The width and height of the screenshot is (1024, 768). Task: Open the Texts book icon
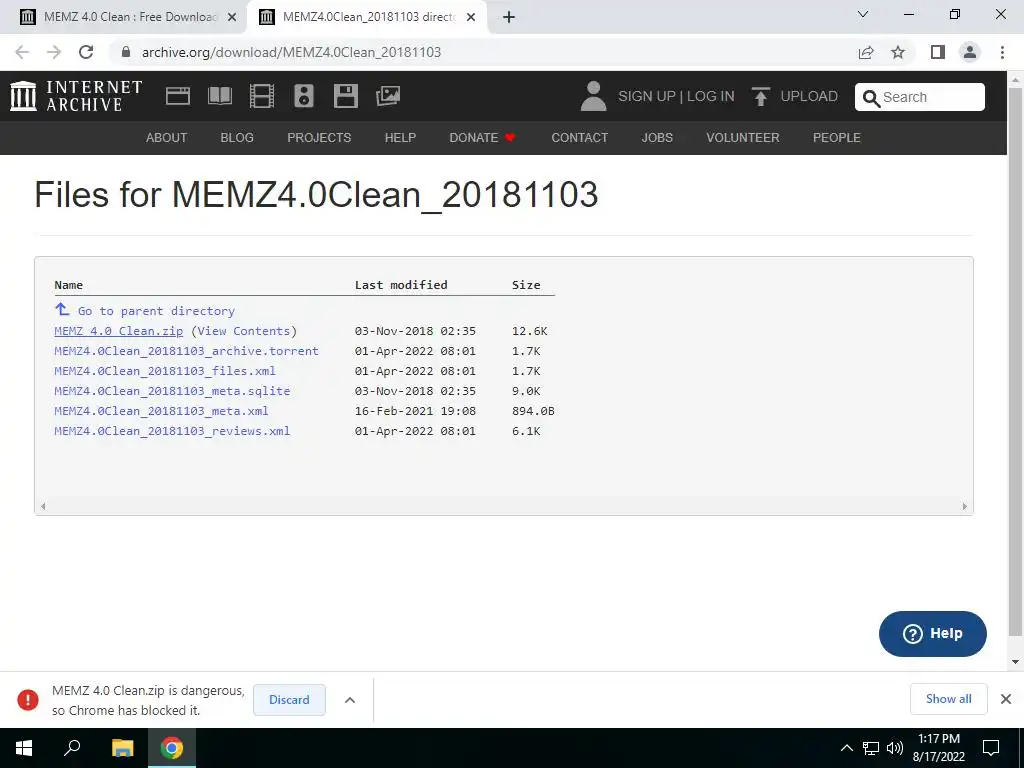point(219,96)
